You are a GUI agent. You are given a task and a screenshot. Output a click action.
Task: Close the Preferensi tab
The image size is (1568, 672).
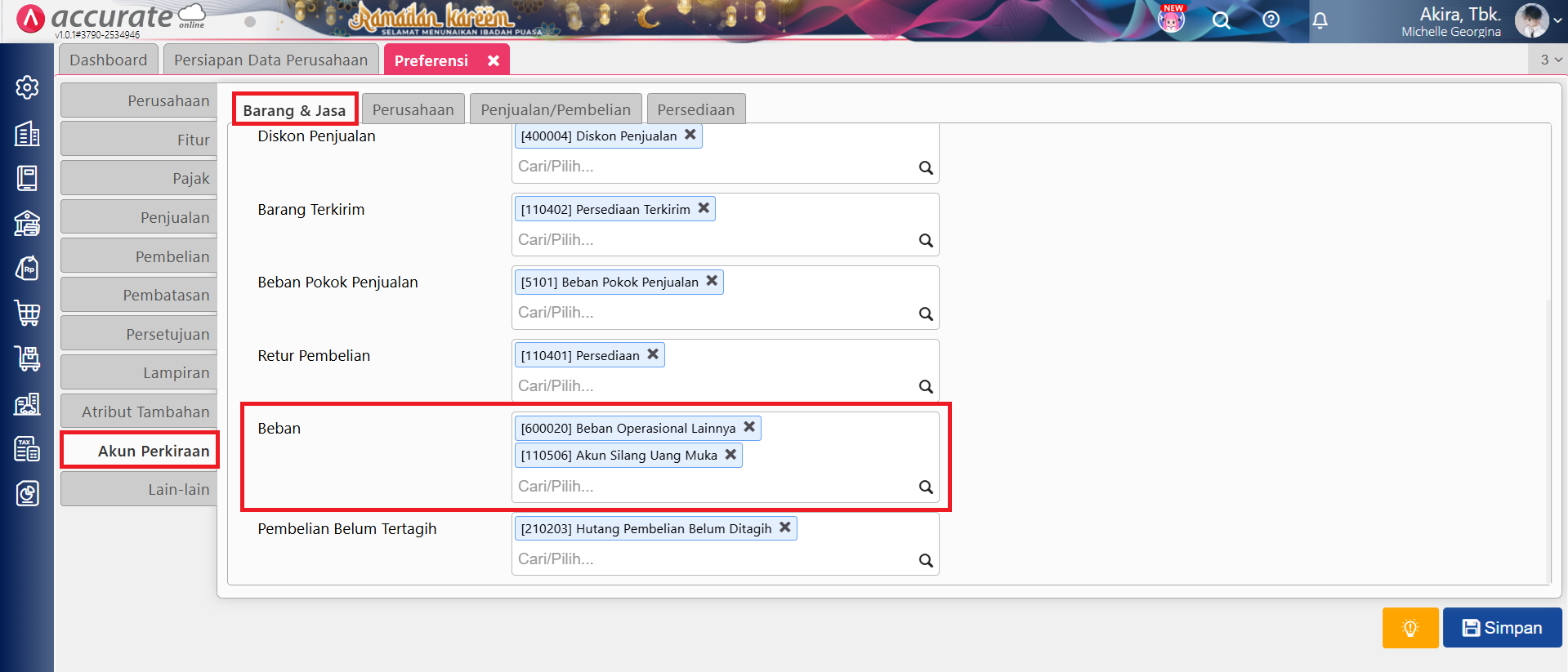[494, 60]
